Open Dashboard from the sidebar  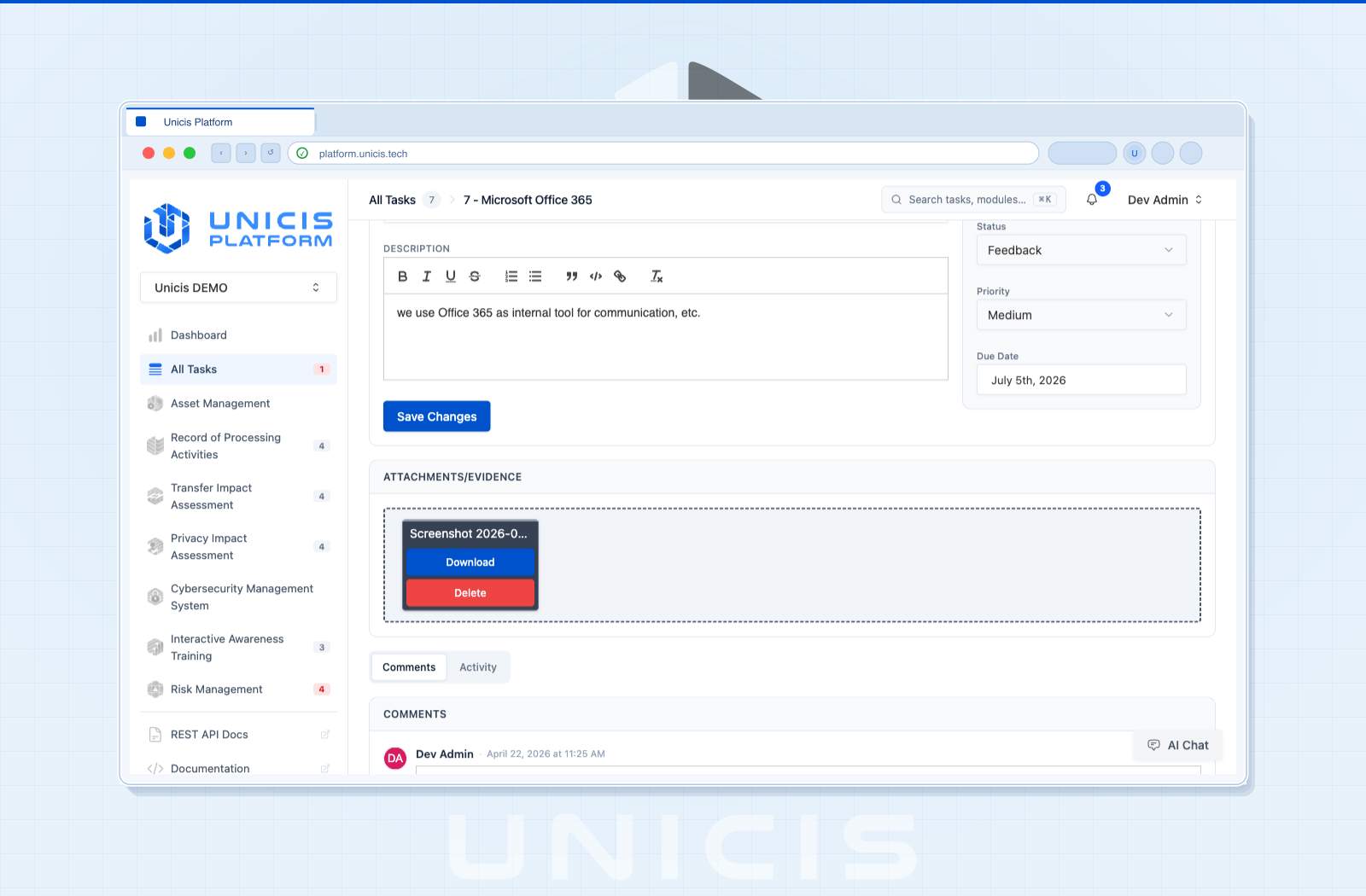click(238, 335)
